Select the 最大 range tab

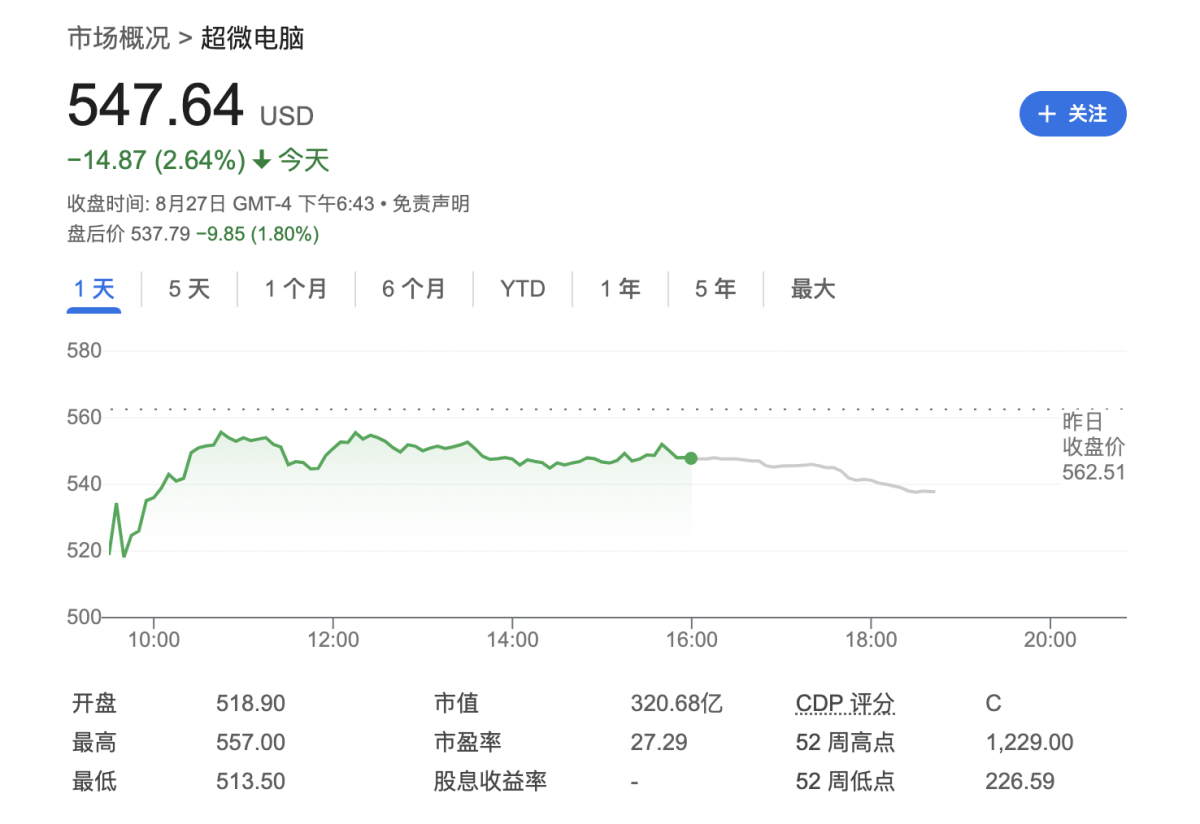tap(812, 290)
